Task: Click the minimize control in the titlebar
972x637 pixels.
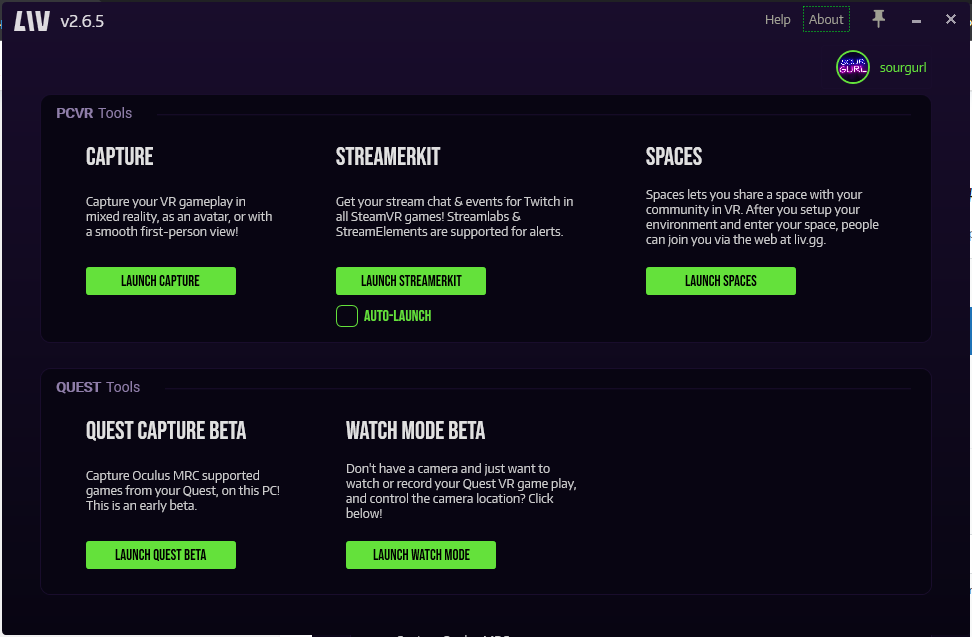Action: [x=915, y=18]
